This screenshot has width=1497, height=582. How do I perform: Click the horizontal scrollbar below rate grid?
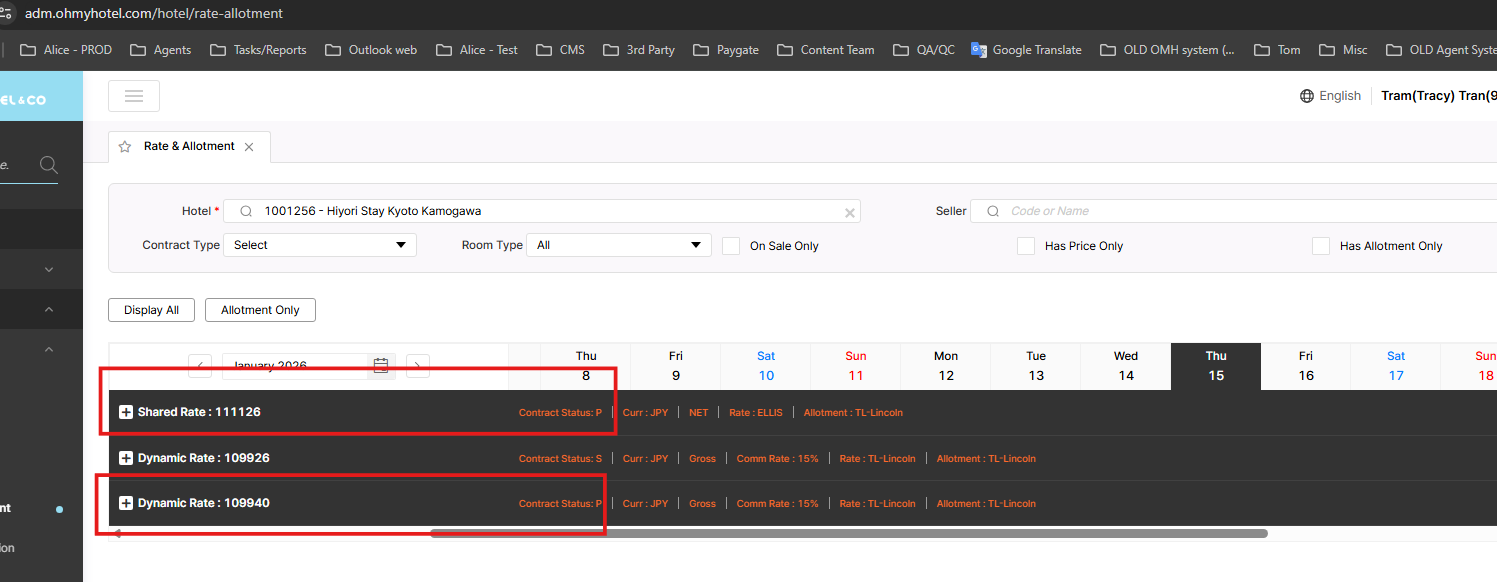[848, 533]
